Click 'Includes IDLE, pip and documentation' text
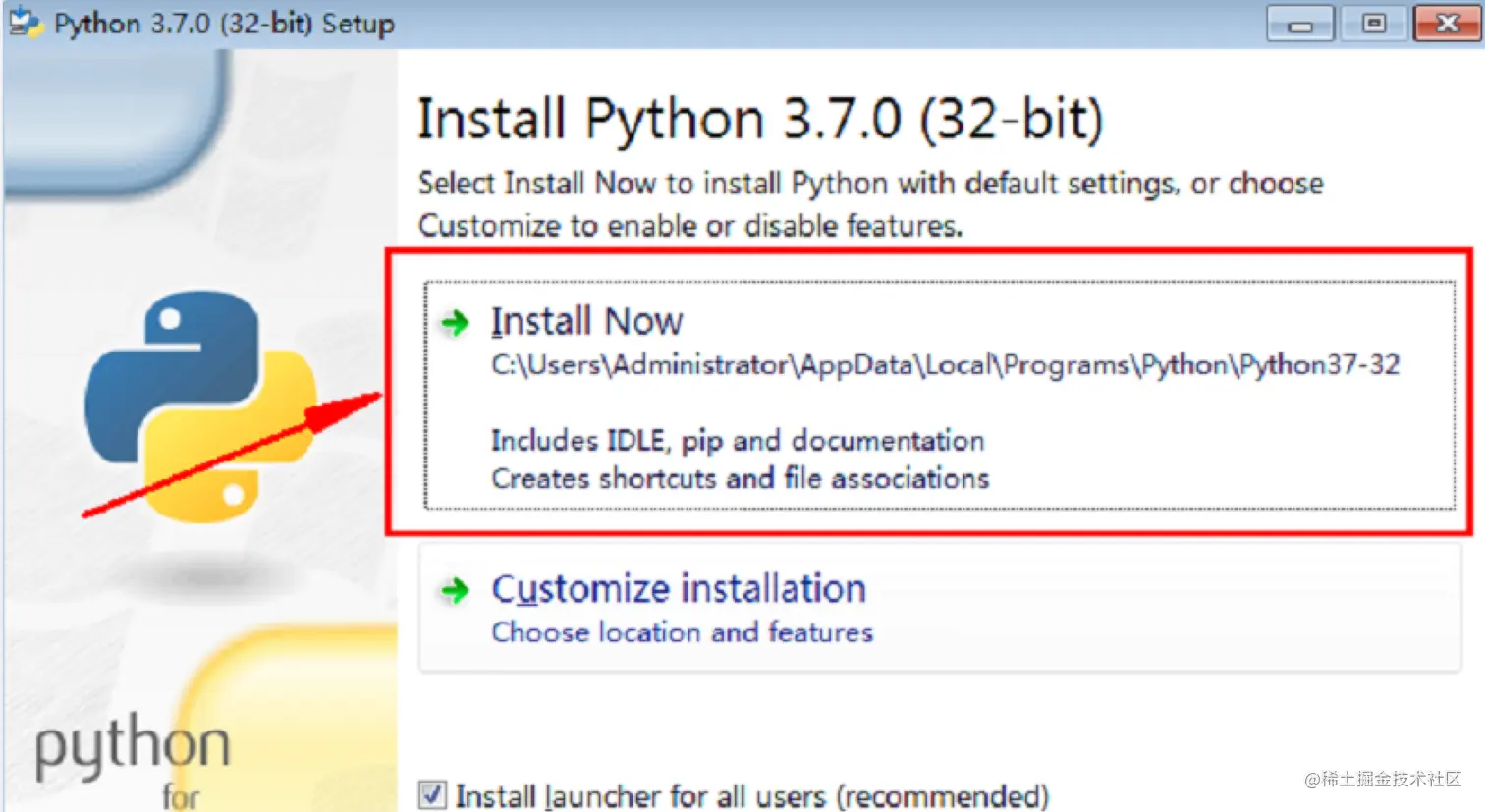Viewport: 1485px width, 812px height. [x=738, y=441]
